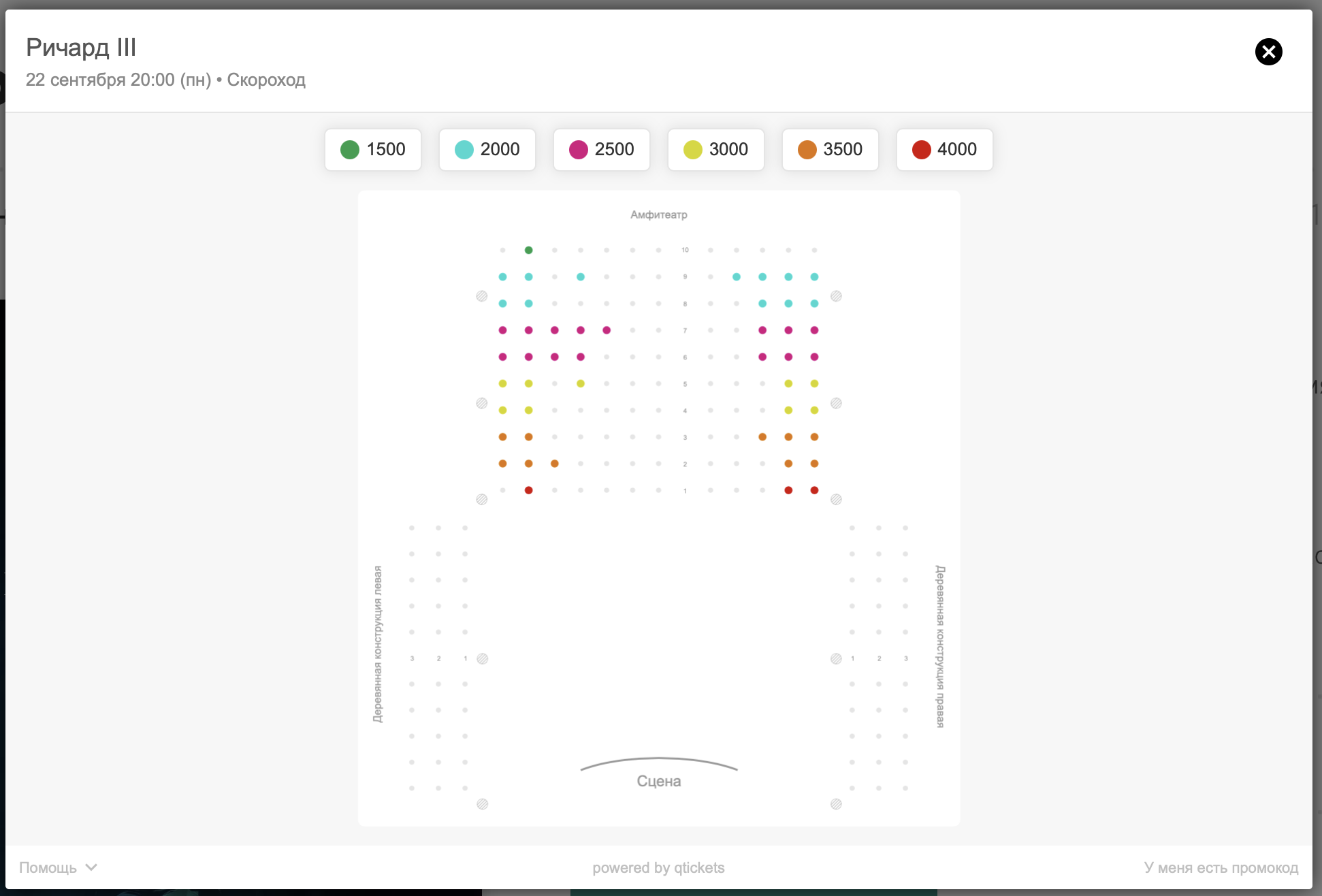Pick the rightmost cyan seat in row 8
Screen dimensions: 1322x896
pos(815,304)
